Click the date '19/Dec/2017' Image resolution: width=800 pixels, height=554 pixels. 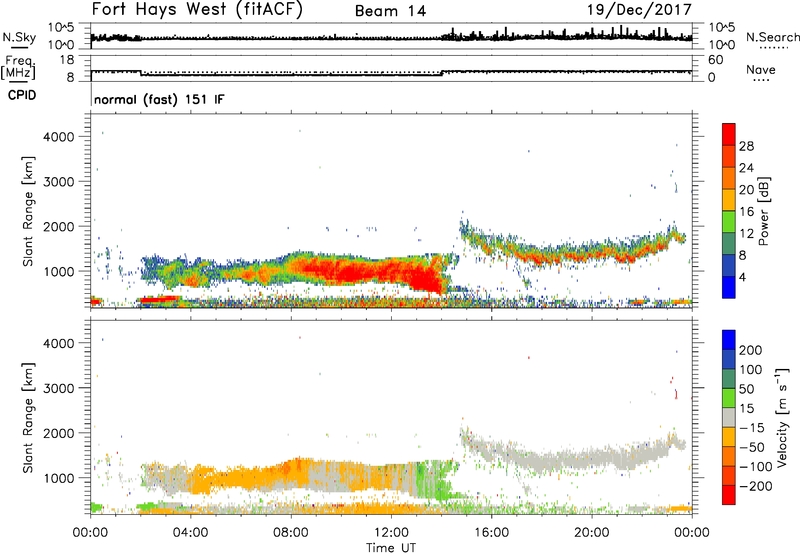pos(639,9)
